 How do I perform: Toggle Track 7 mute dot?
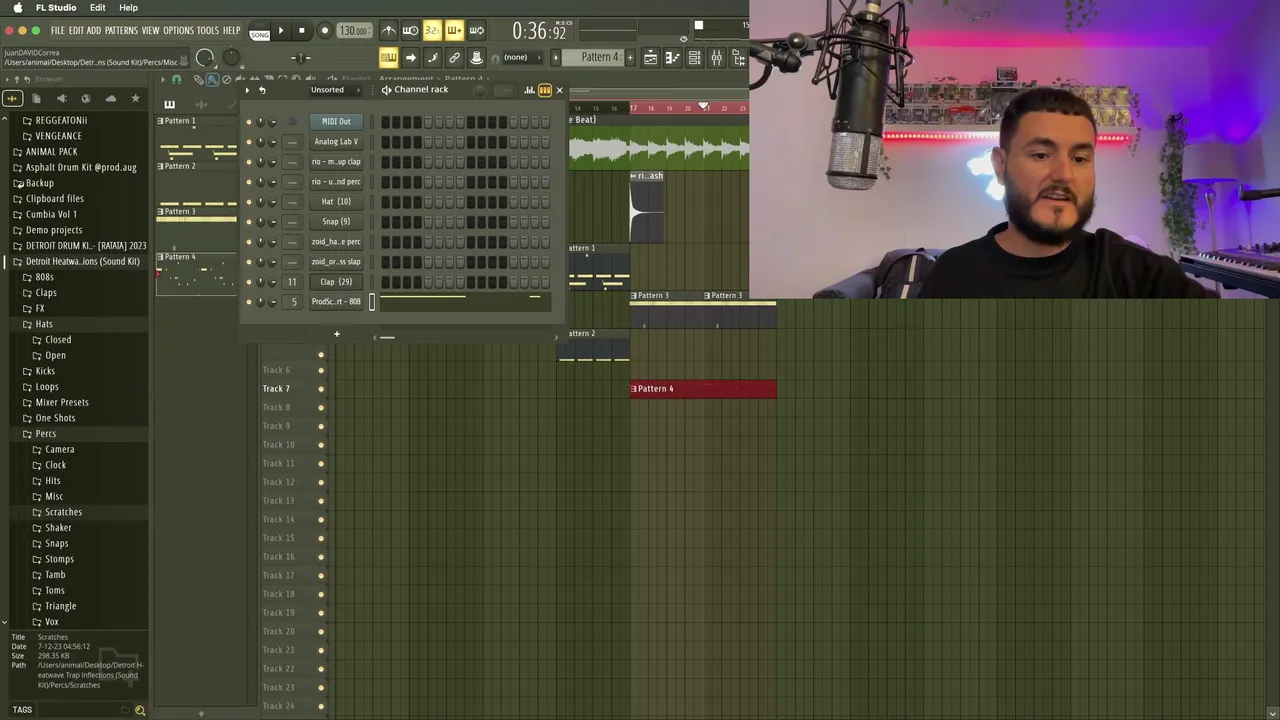pos(321,389)
